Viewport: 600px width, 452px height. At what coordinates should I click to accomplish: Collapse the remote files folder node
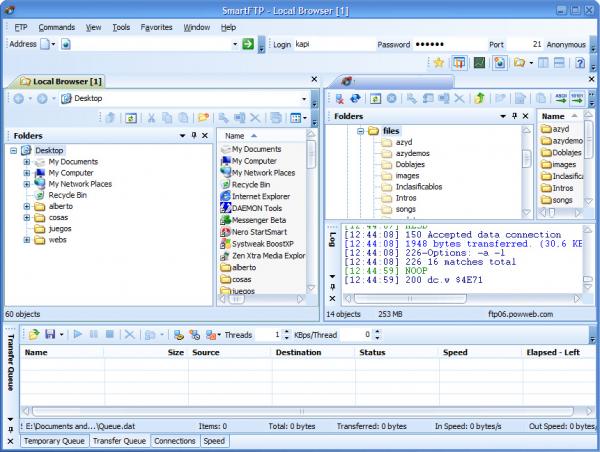[x=360, y=131]
